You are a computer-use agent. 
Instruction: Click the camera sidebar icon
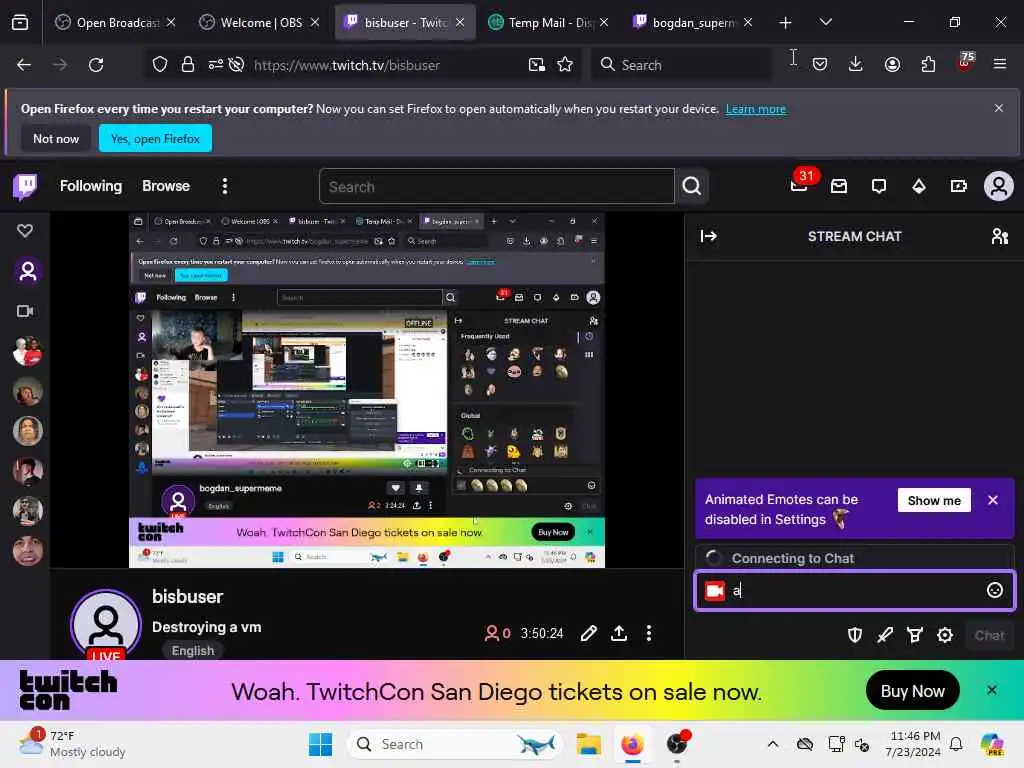25,311
